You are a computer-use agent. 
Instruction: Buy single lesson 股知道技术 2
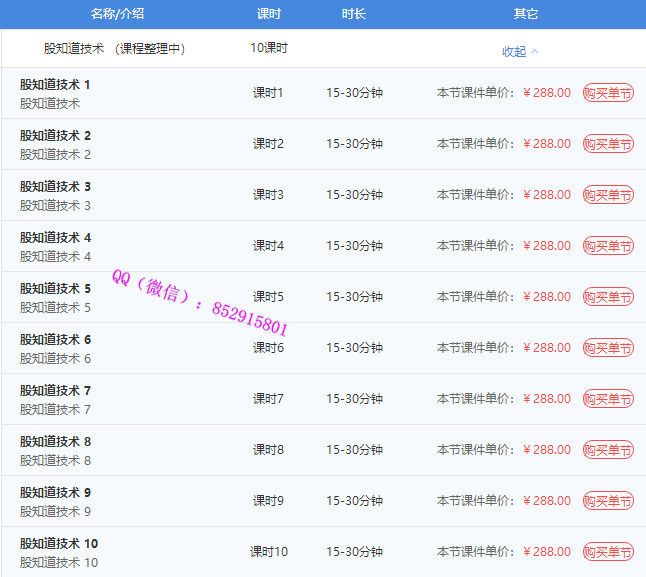608,144
